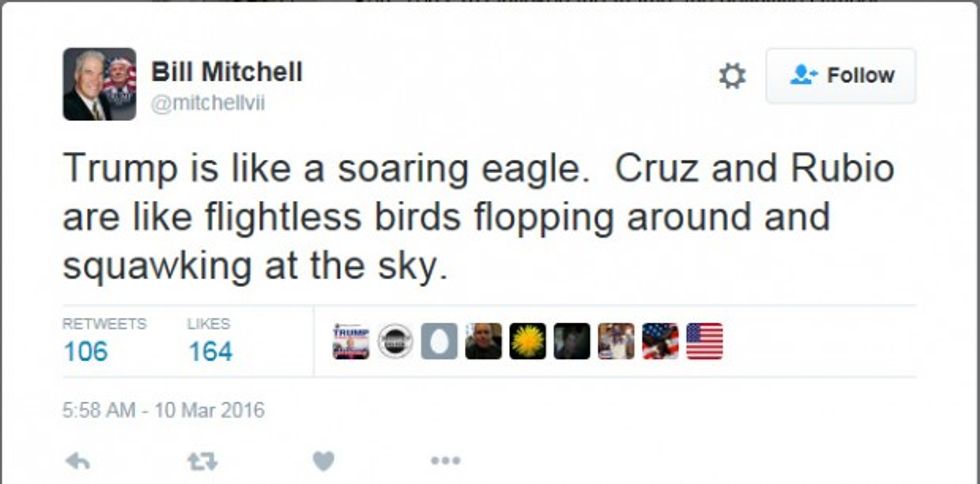Screen dimensions: 980x484
Task: Open the @mitchellvii handle link
Action: pos(208,103)
